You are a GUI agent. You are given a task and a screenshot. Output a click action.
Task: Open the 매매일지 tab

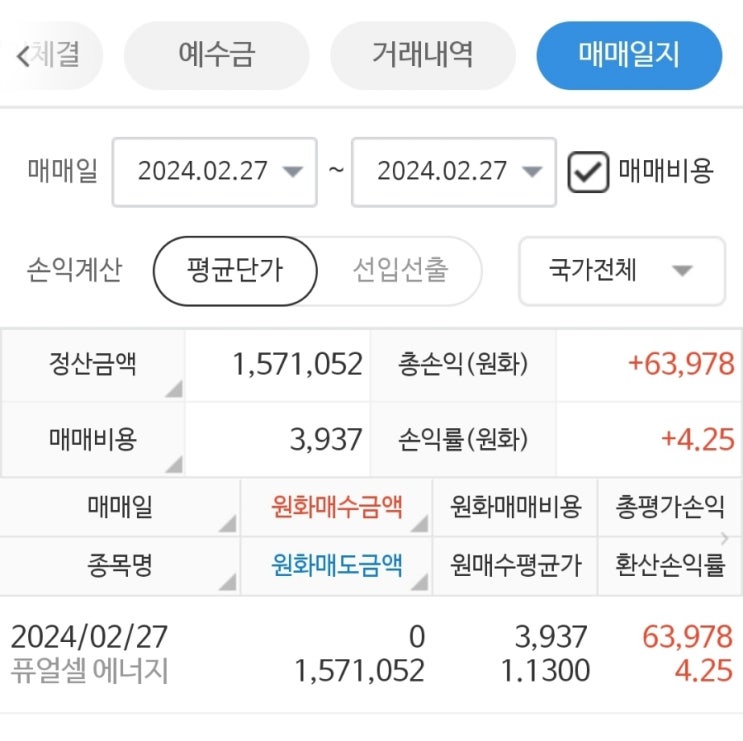point(629,55)
